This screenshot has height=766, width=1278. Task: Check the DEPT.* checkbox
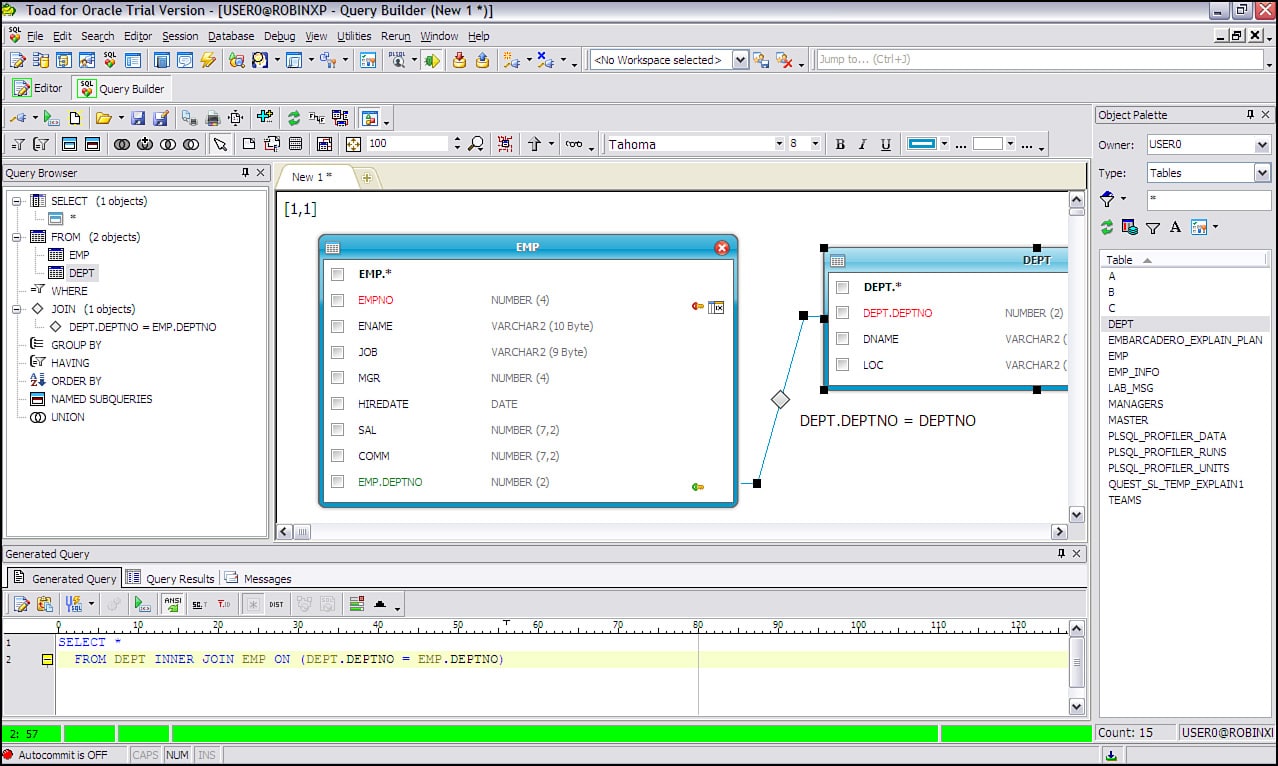tap(843, 287)
